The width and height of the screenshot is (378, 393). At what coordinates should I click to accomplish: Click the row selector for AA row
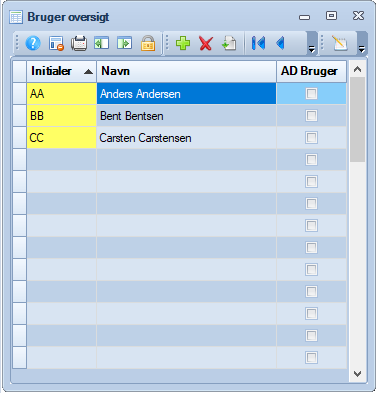tap(20, 94)
